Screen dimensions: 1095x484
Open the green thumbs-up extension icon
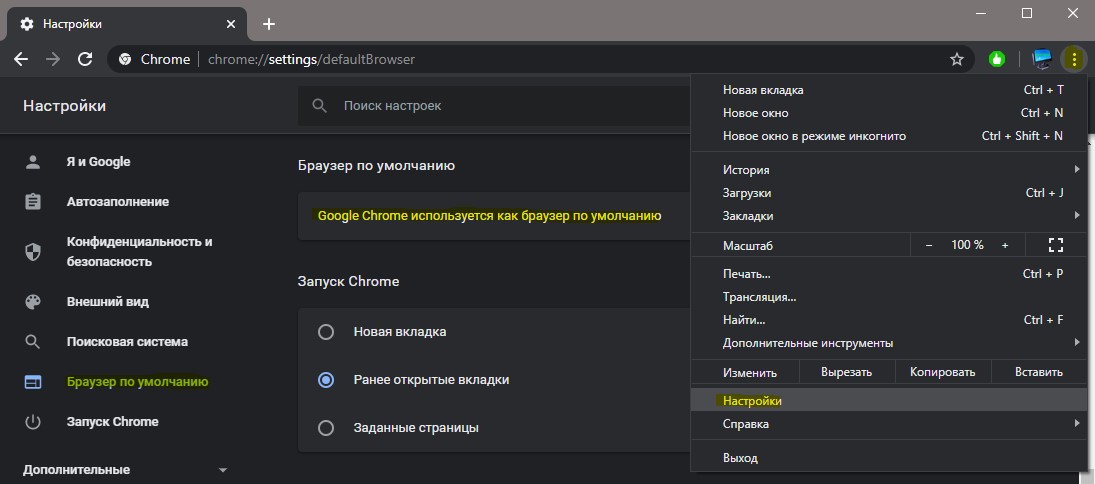997,59
